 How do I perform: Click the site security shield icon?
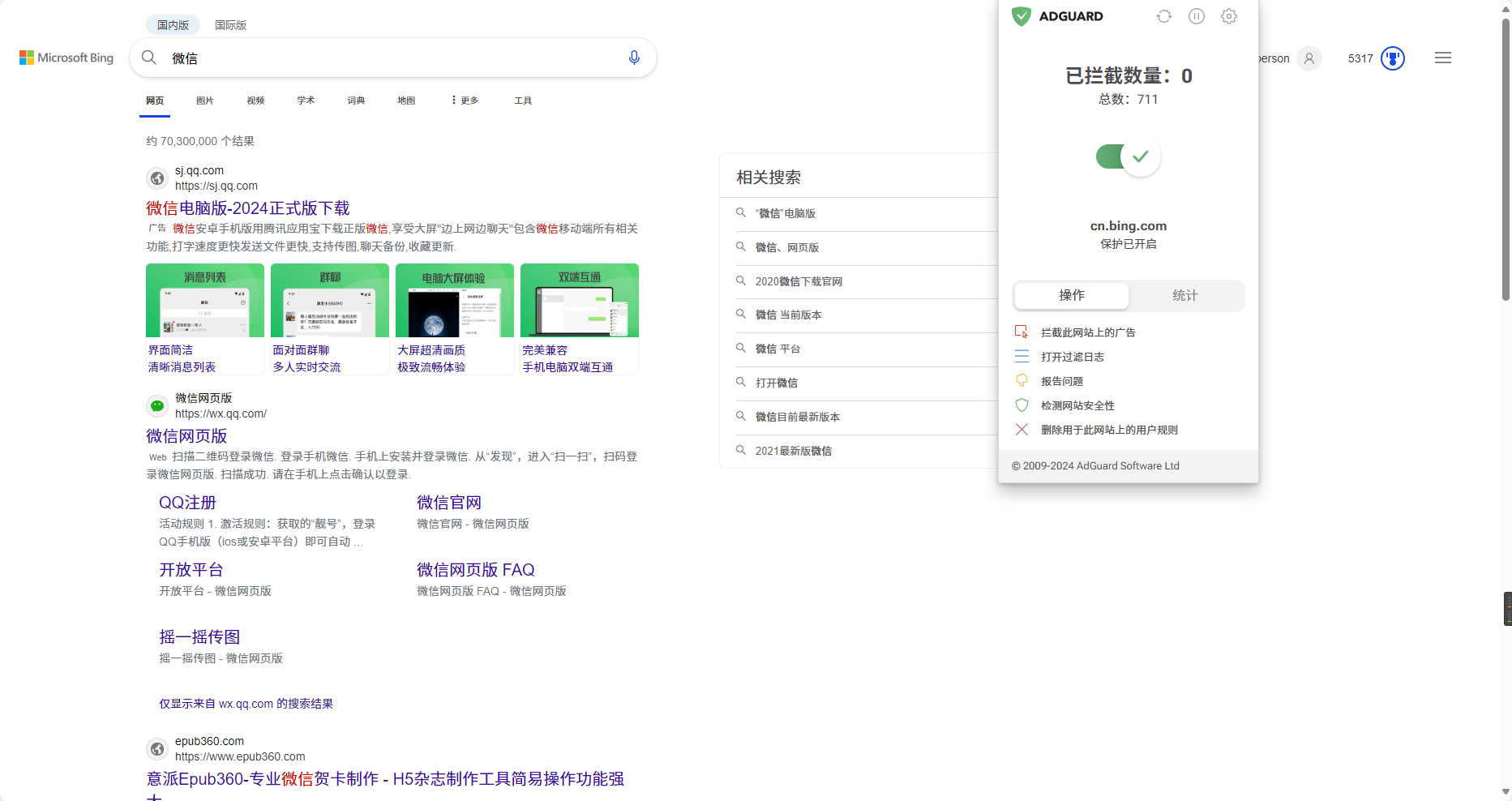tap(1022, 405)
